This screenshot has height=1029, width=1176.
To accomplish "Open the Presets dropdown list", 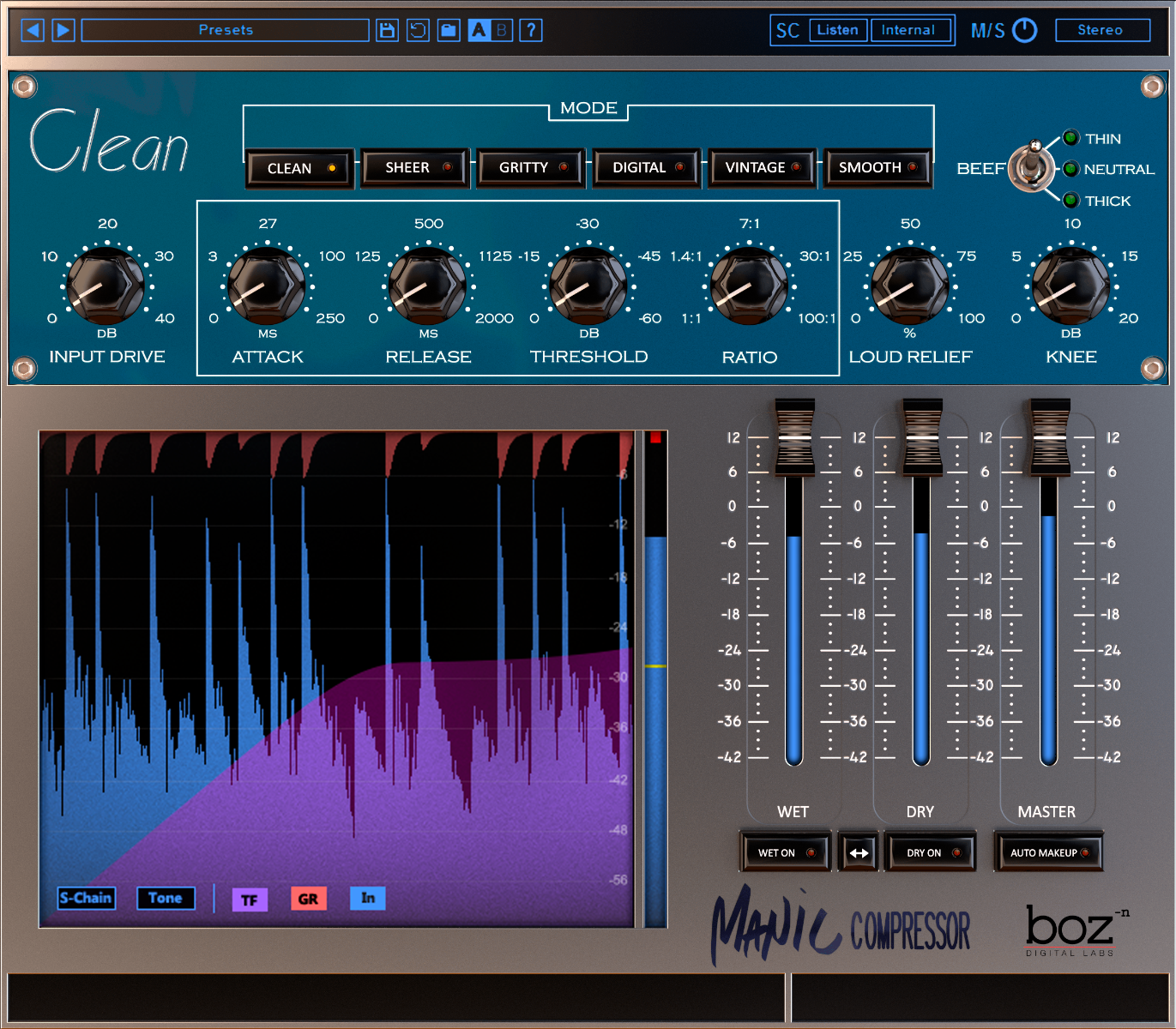I will click(x=226, y=30).
